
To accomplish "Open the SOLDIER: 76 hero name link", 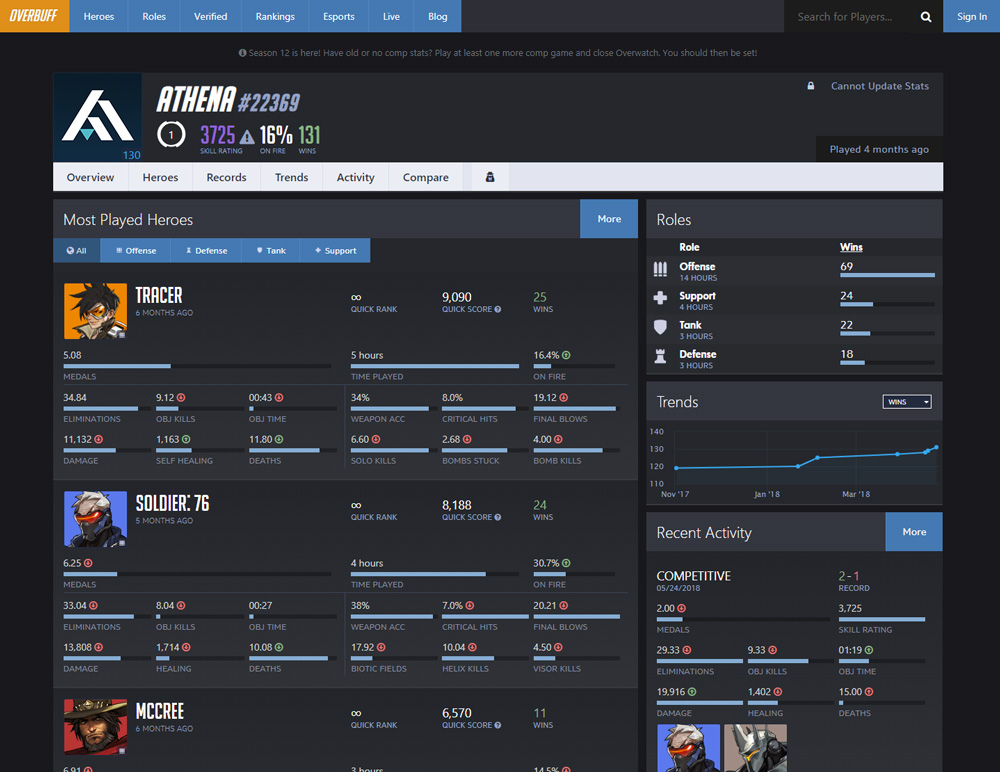I will click(x=172, y=503).
